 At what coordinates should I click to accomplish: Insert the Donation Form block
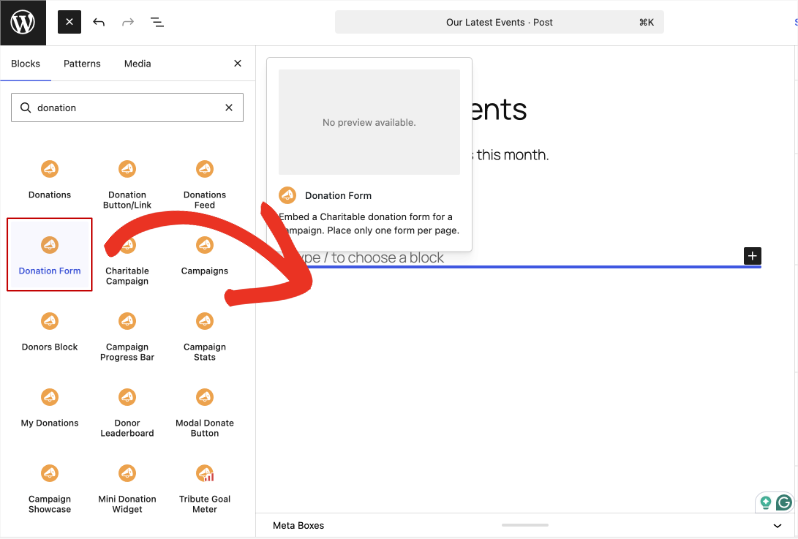tap(49, 254)
